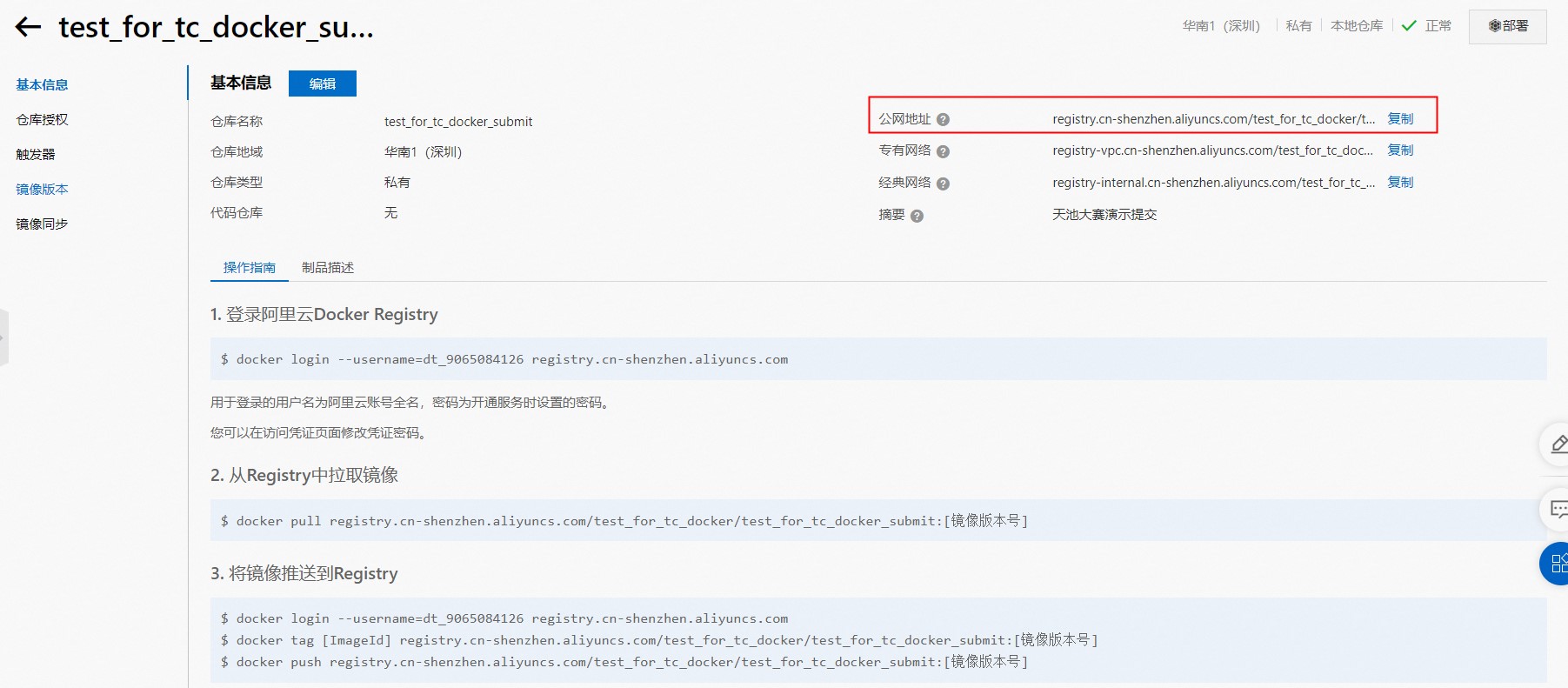The height and width of the screenshot is (688, 1568).
Task: Click the help icon next to 摘要
Action: tap(917, 216)
